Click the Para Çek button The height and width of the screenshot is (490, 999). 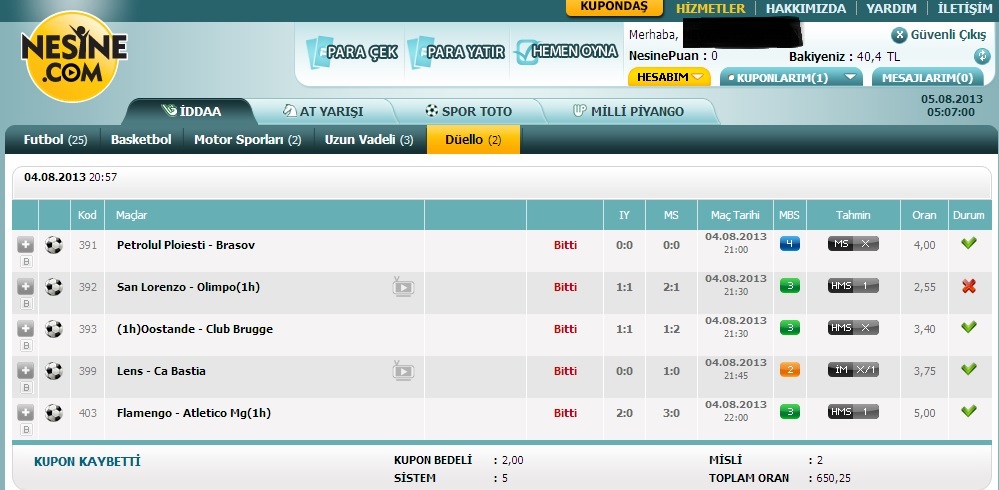click(x=352, y=52)
